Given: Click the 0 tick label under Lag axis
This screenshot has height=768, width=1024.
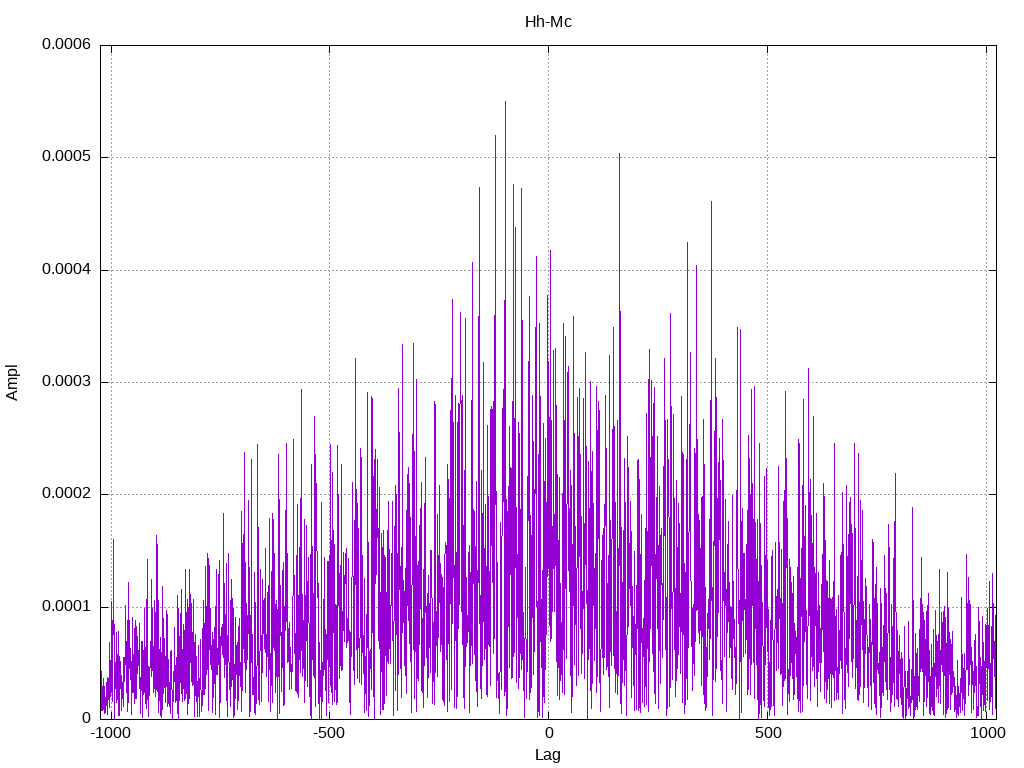Looking at the screenshot, I should click(549, 733).
